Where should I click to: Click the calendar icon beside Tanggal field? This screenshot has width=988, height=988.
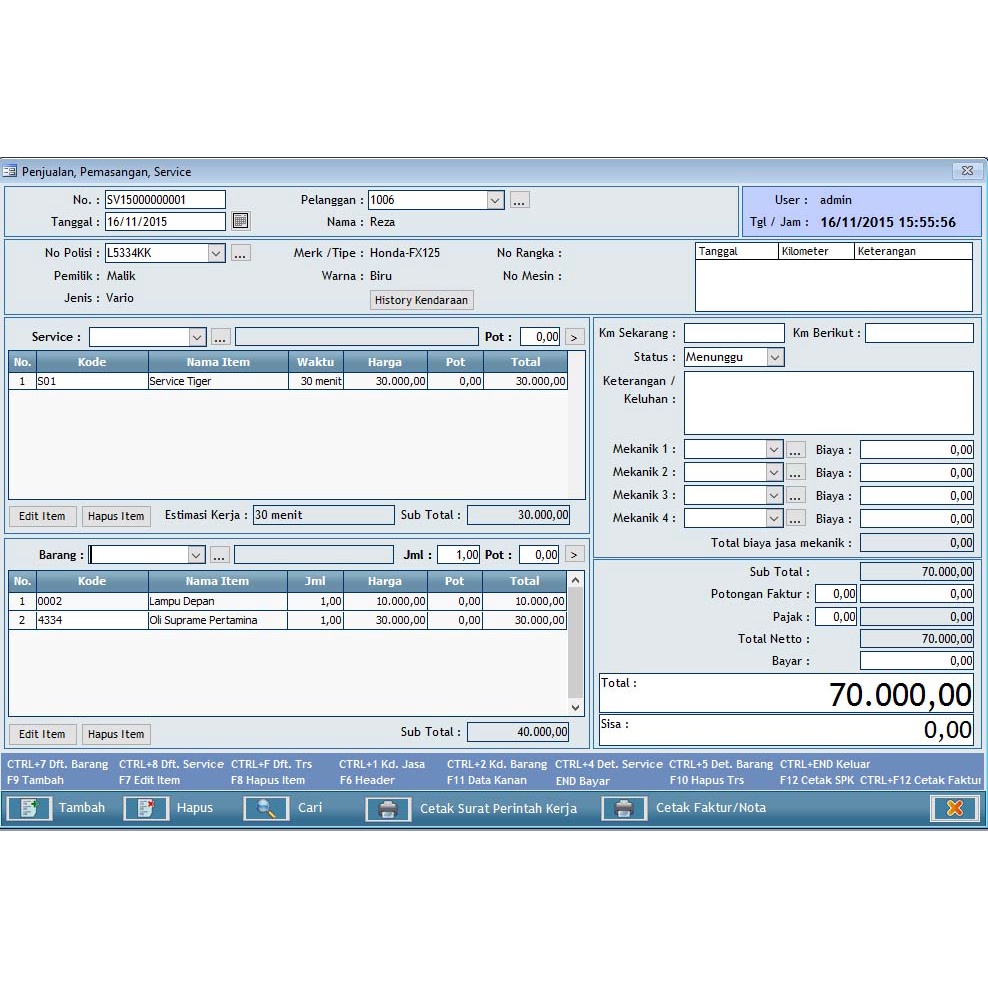[x=240, y=221]
